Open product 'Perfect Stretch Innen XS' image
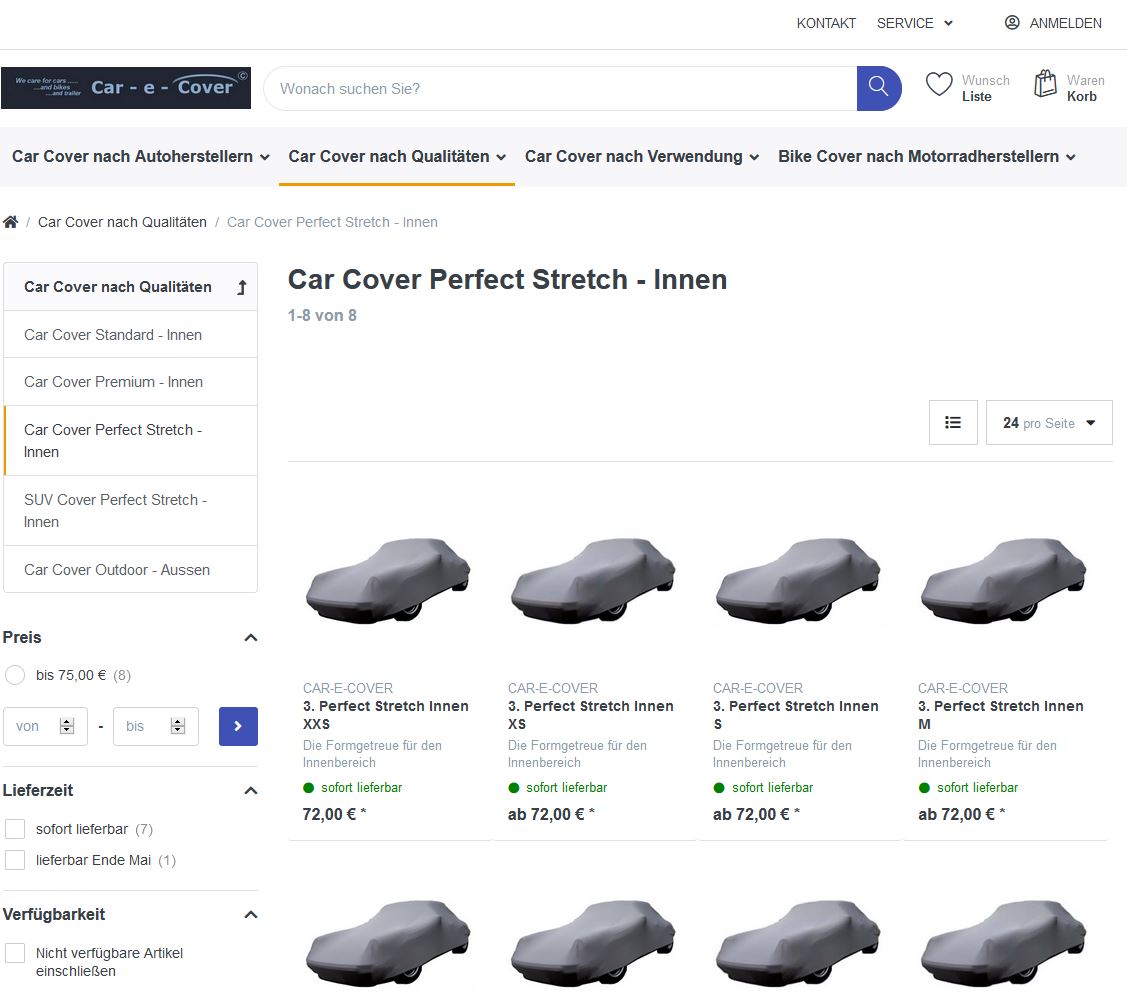The image size is (1127, 998). click(594, 580)
